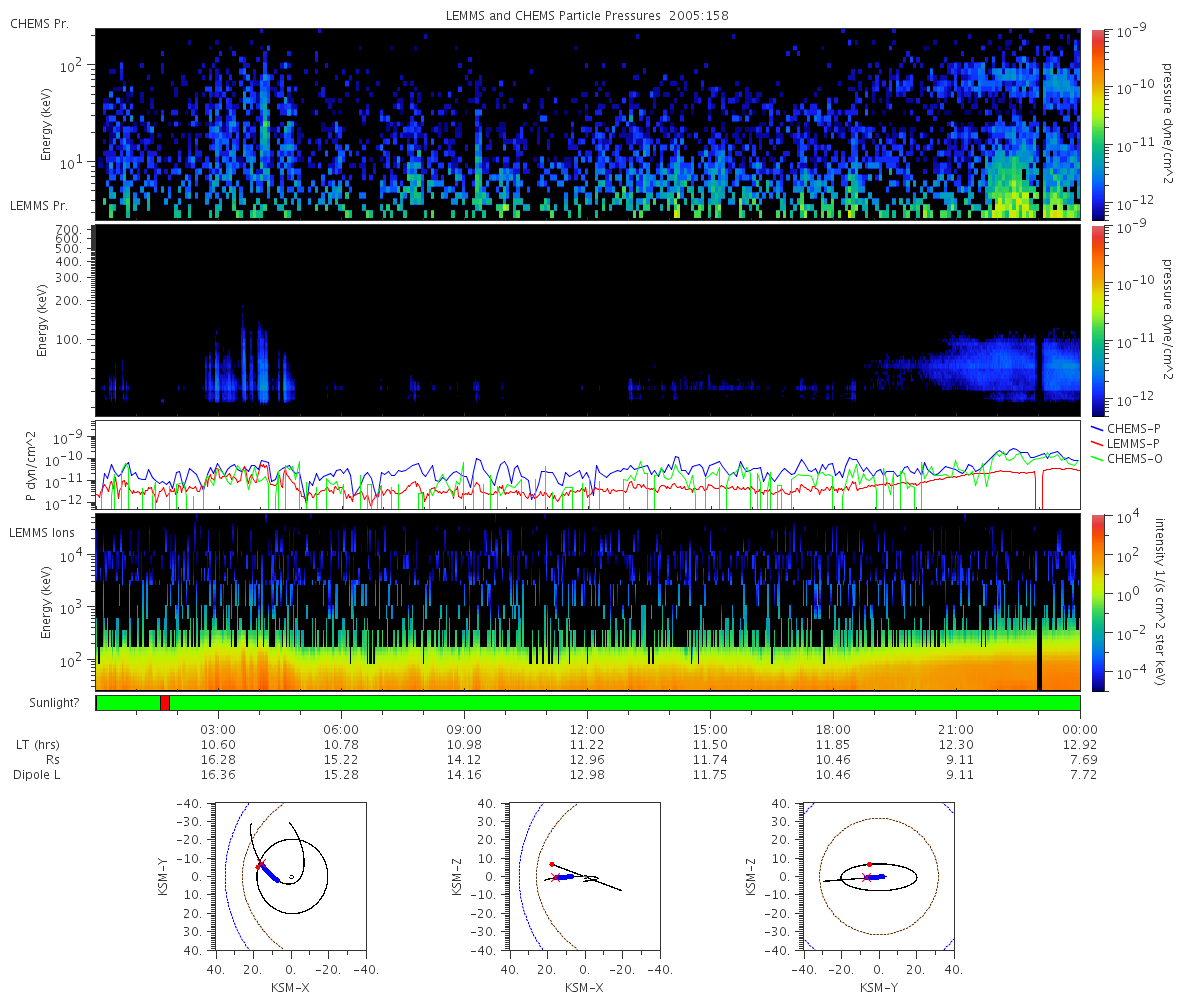
Task: Click the 03:00 time tick label
Action: (218, 729)
